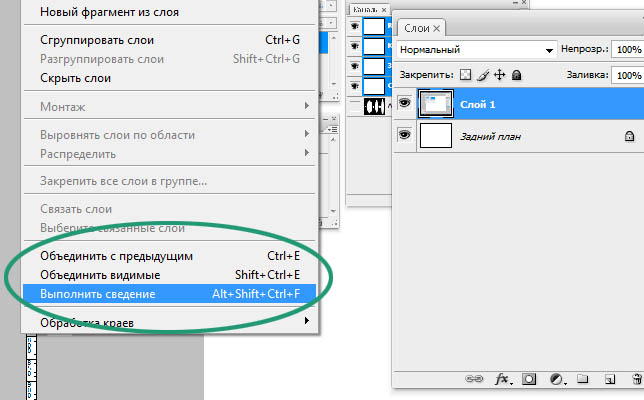This screenshot has height=400, width=644.
Task: Toggle lock image pixels brush icon
Action: point(481,75)
